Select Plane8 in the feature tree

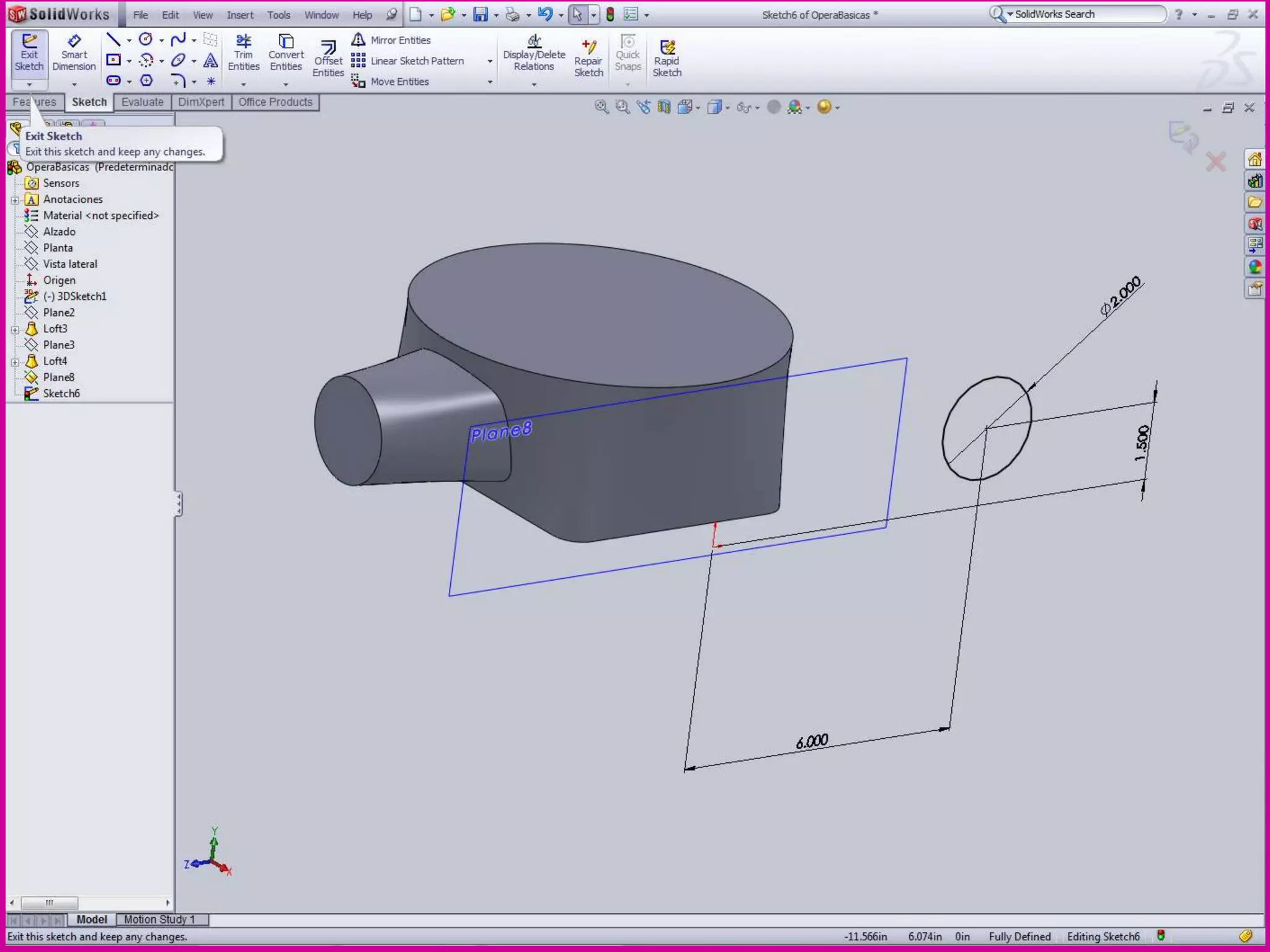pos(58,377)
